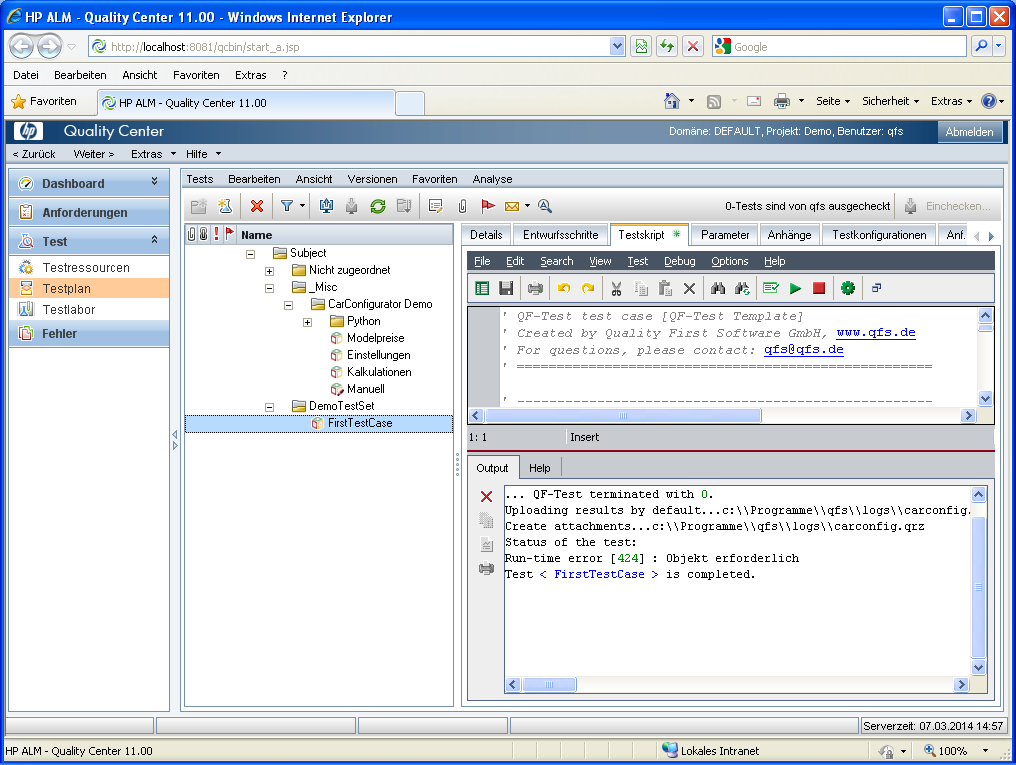
Task: Click the restore window icon in script toolbar
Action: click(x=877, y=288)
